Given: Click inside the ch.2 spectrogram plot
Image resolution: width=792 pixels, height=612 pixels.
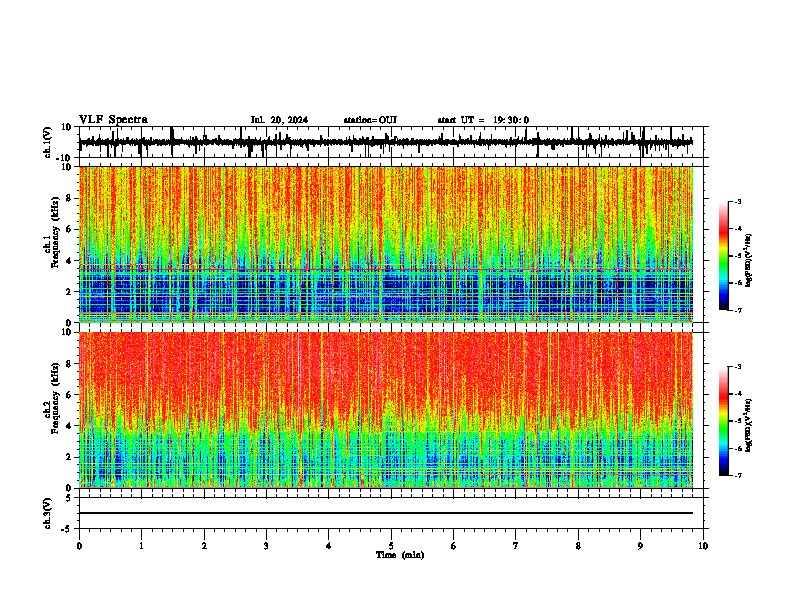Looking at the screenshot, I should pos(386,410).
